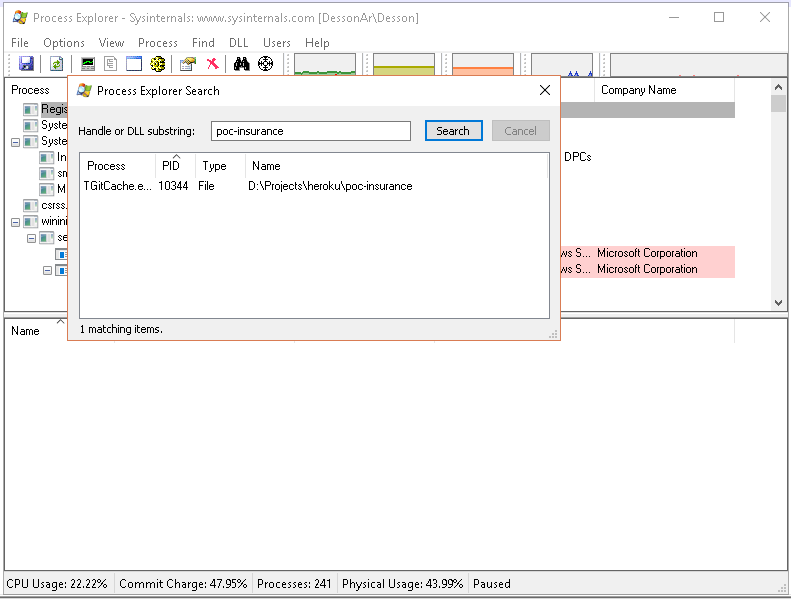
Task: Click the Show Process Tree icon
Action: click(x=111, y=64)
